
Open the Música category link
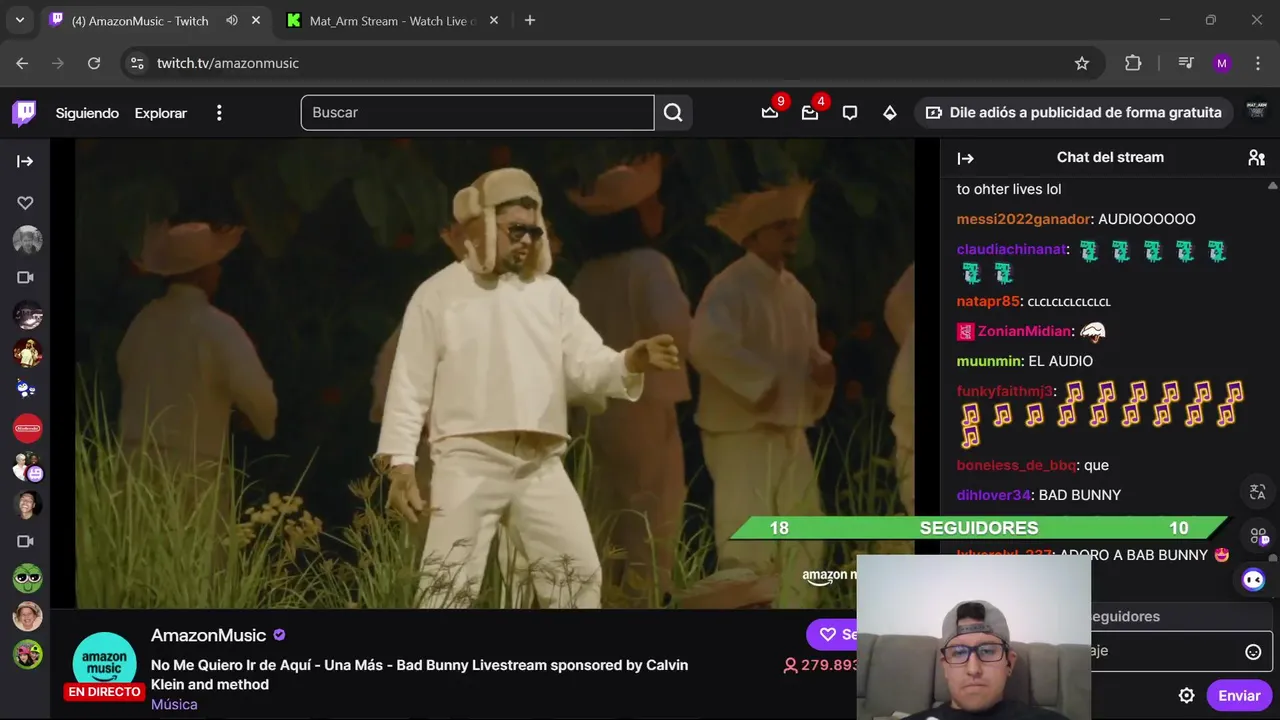click(x=174, y=705)
